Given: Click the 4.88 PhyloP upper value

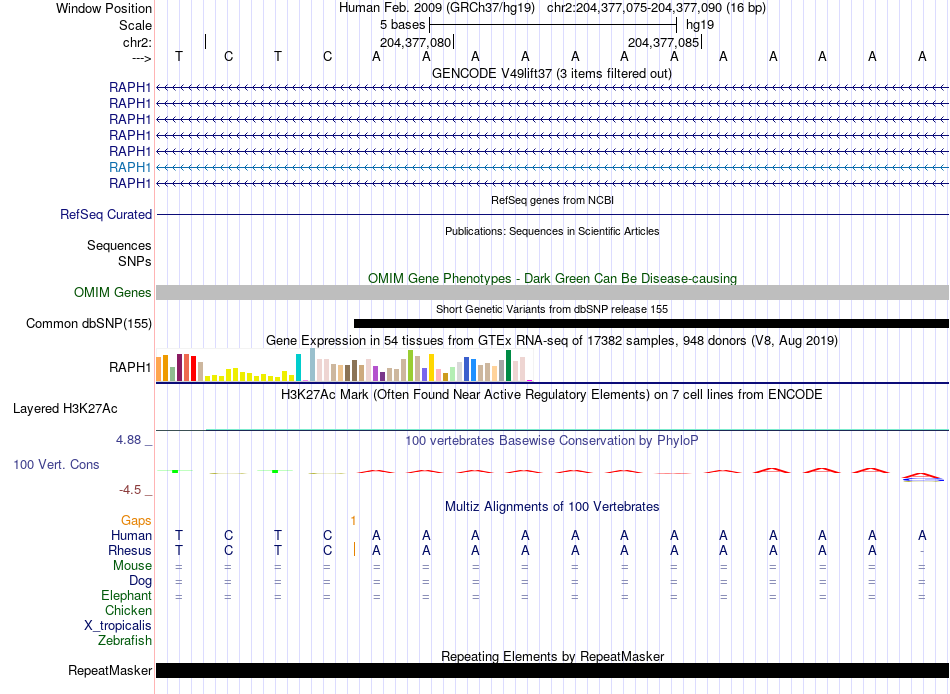Looking at the screenshot, I should click(128, 439).
